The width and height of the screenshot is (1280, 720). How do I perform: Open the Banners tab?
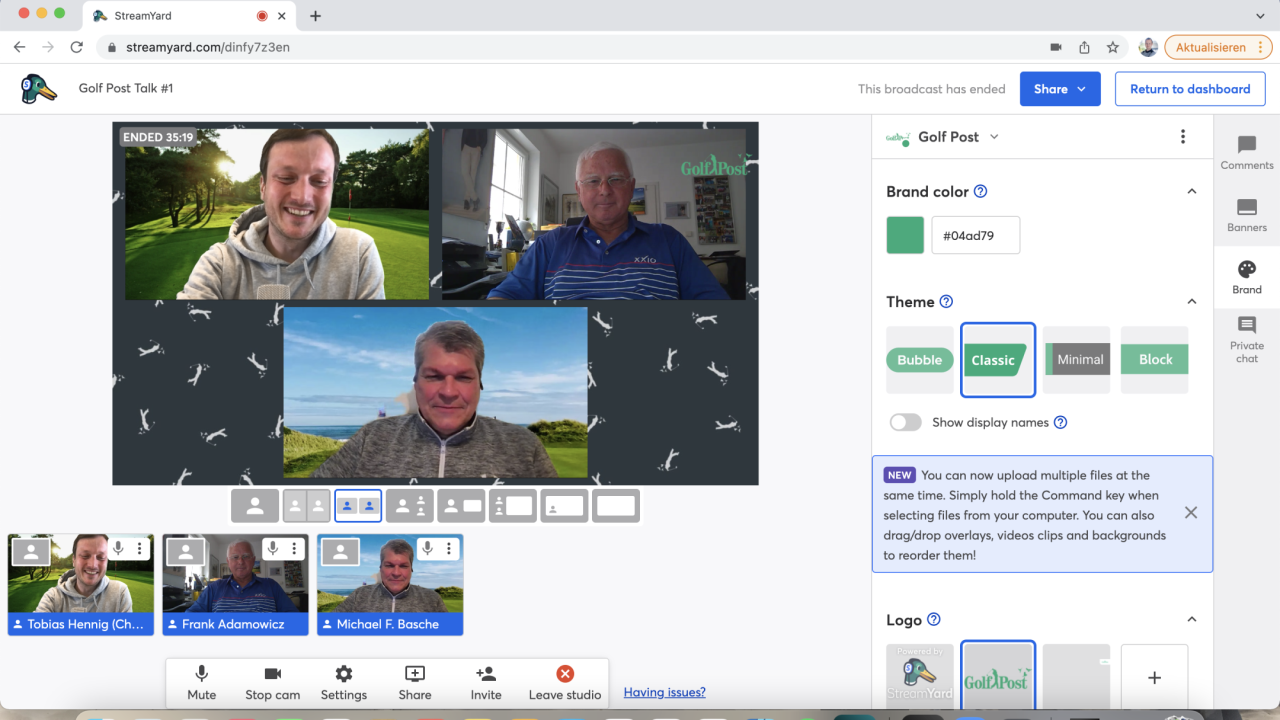coord(1247,215)
